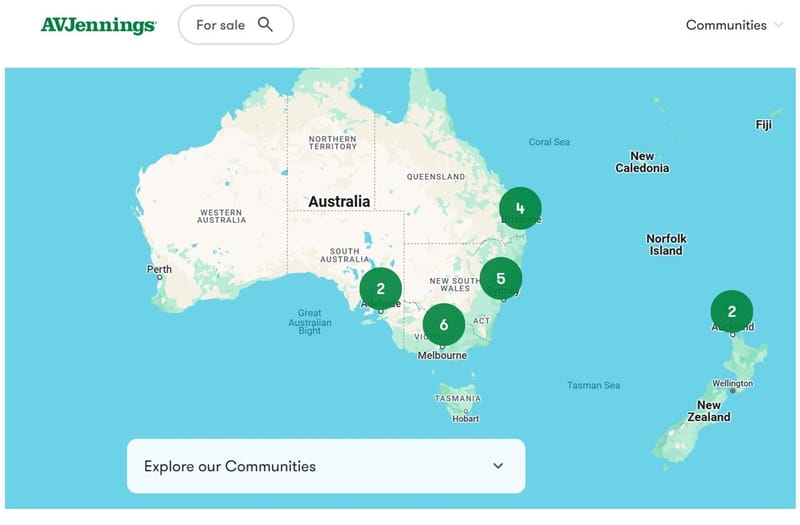This screenshot has width=800, height=525.
Task: Click the magnifying glass search icon
Action: pyautogui.click(x=265, y=25)
